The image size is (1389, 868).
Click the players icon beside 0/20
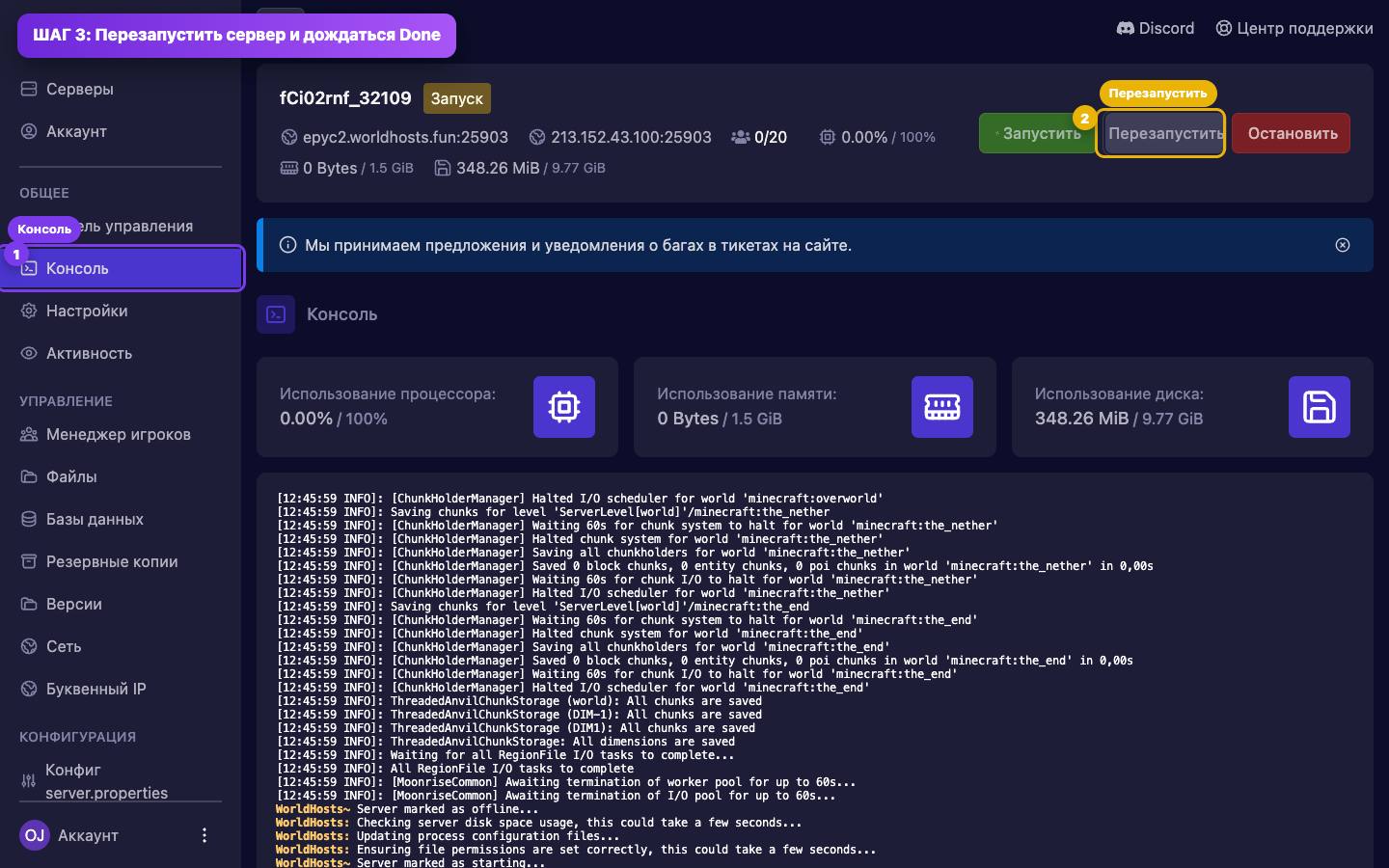740,137
